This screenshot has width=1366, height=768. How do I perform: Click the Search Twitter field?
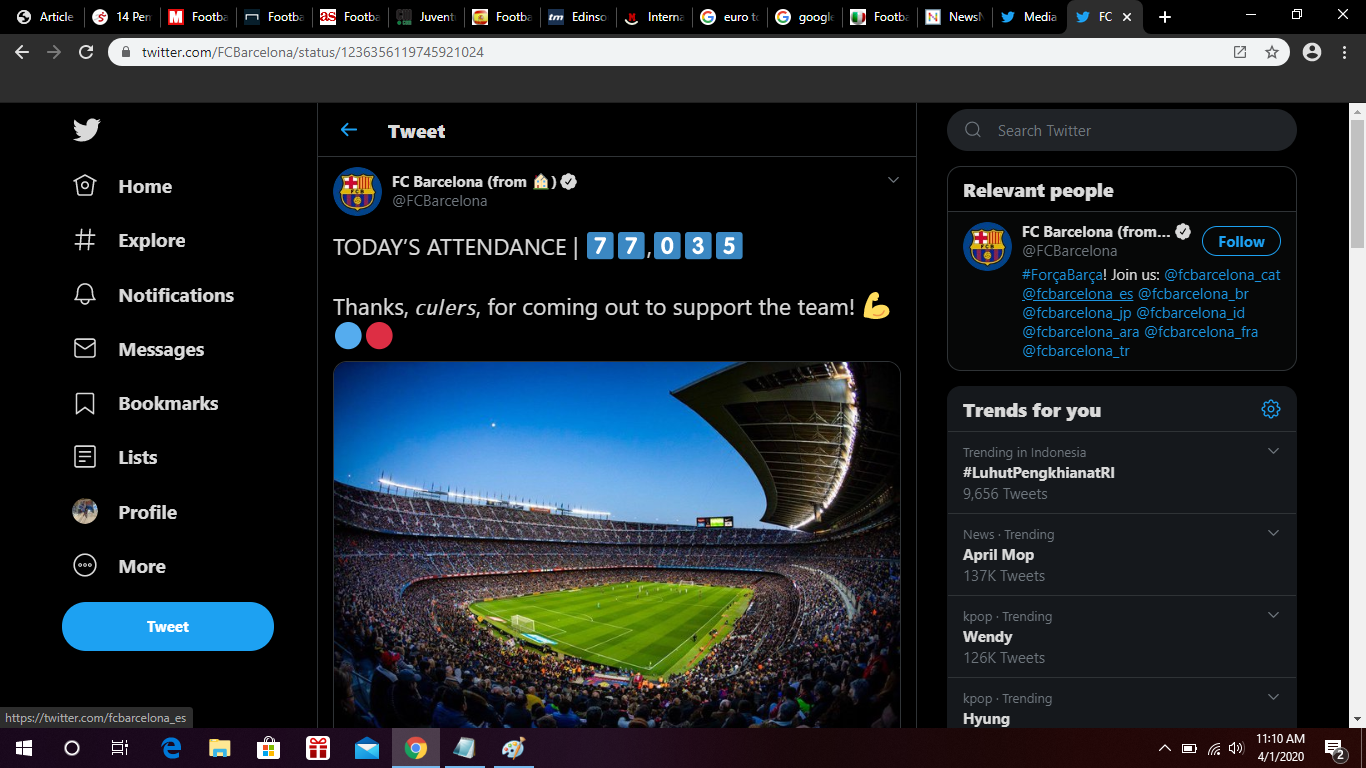click(1122, 130)
